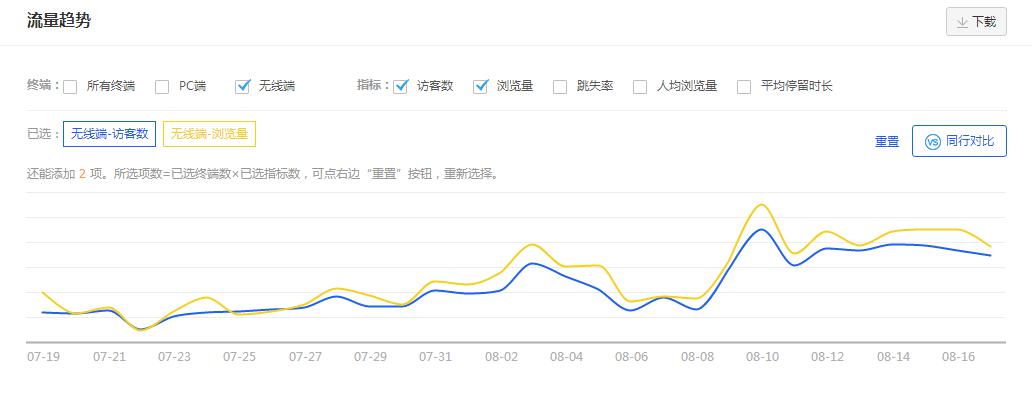Open 同行对比 comparison

coord(959,141)
